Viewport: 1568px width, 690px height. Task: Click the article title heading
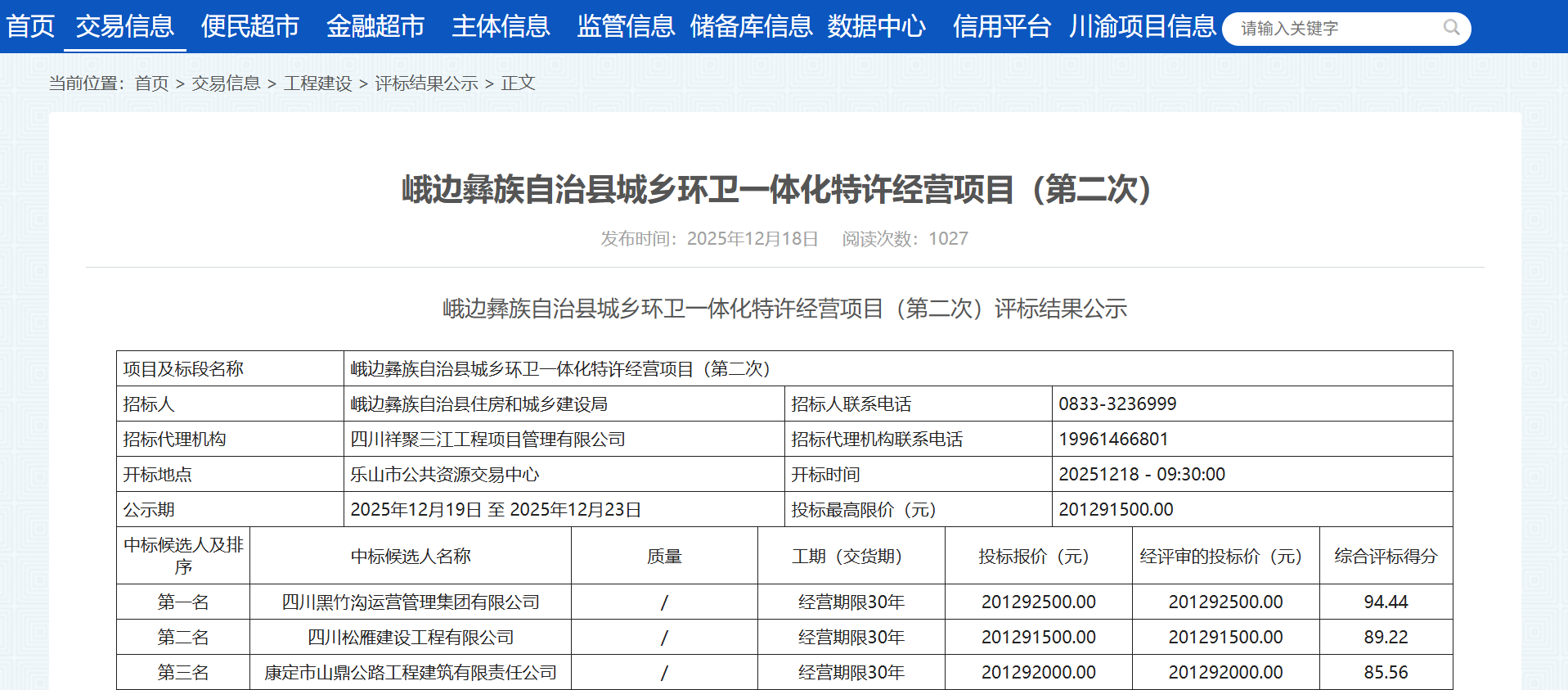pos(777,190)
